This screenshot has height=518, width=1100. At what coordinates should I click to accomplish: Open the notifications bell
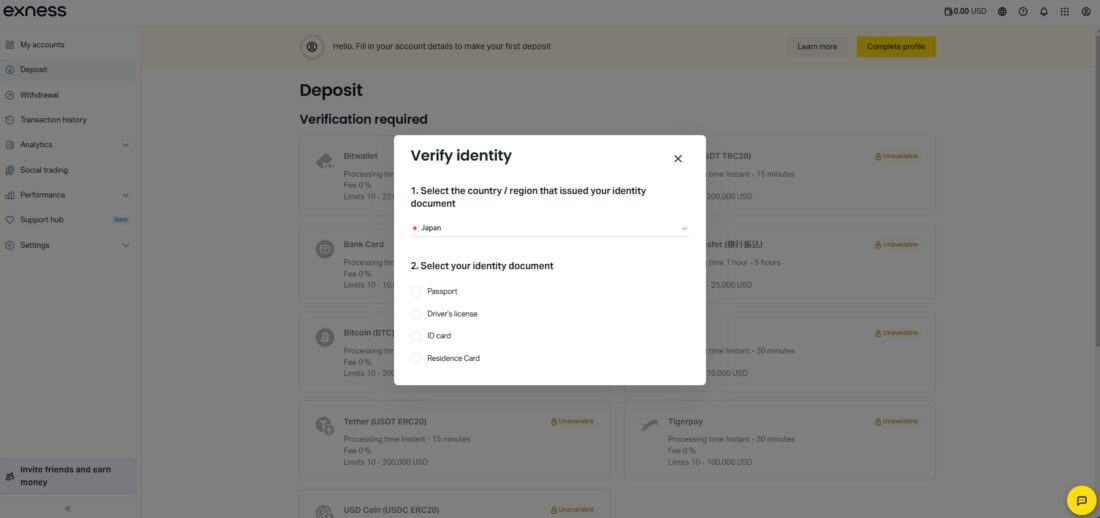coord(1044,12)
